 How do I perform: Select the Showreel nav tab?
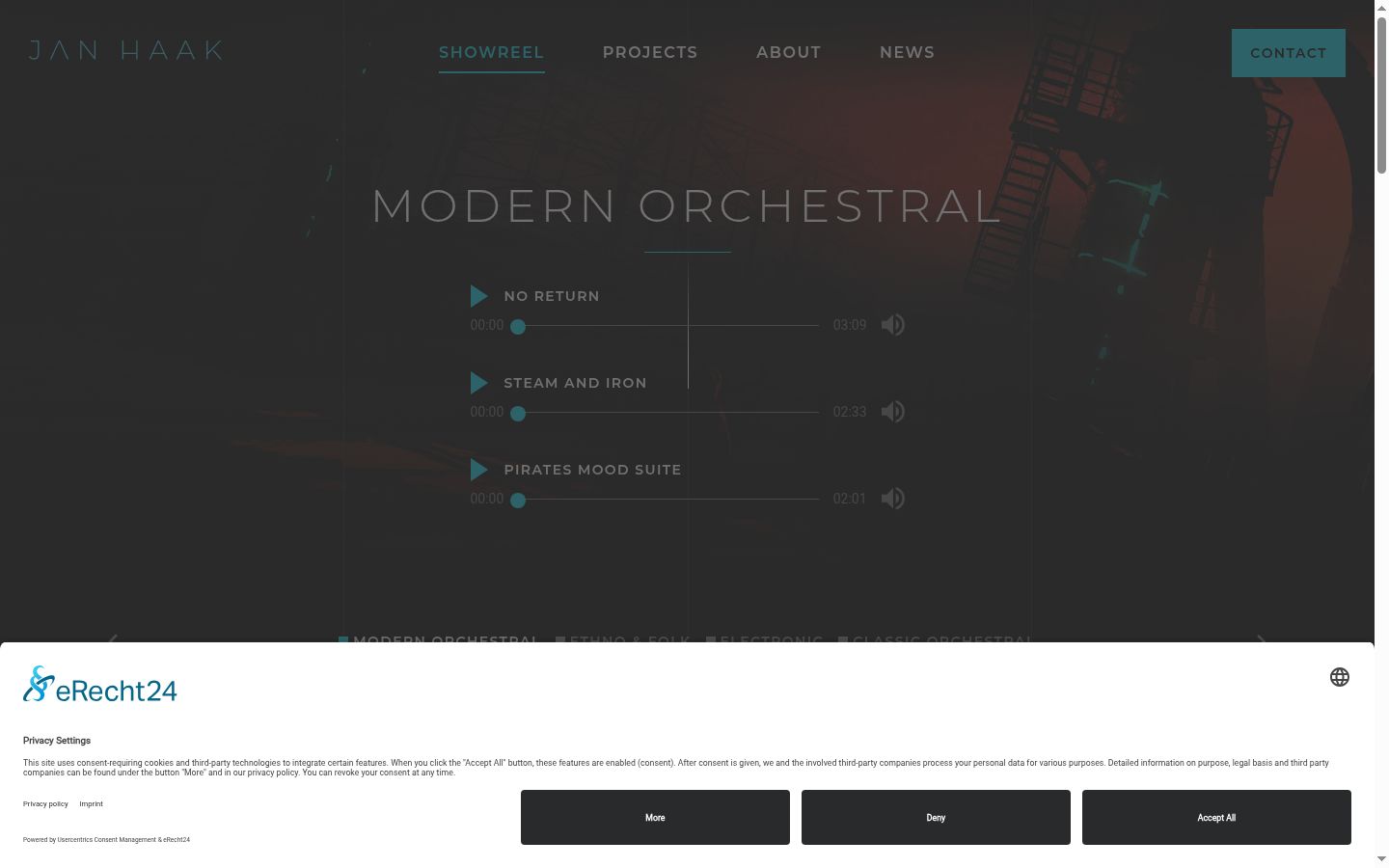tap(492, 52)
